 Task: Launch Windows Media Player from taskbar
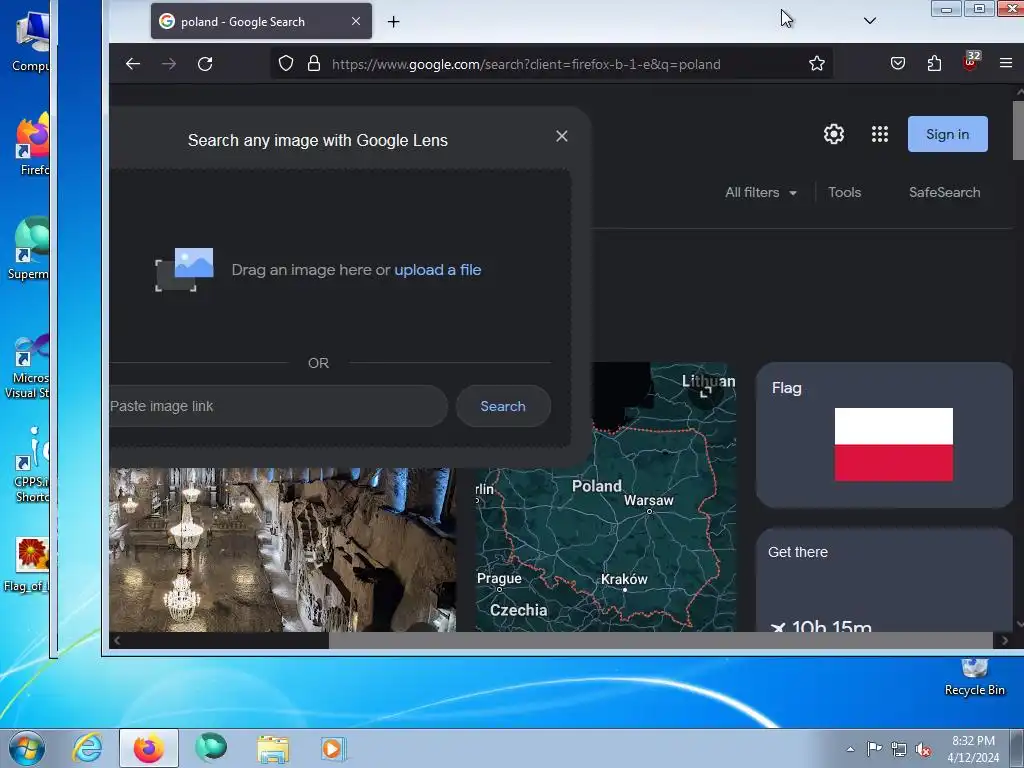[333, 748]
